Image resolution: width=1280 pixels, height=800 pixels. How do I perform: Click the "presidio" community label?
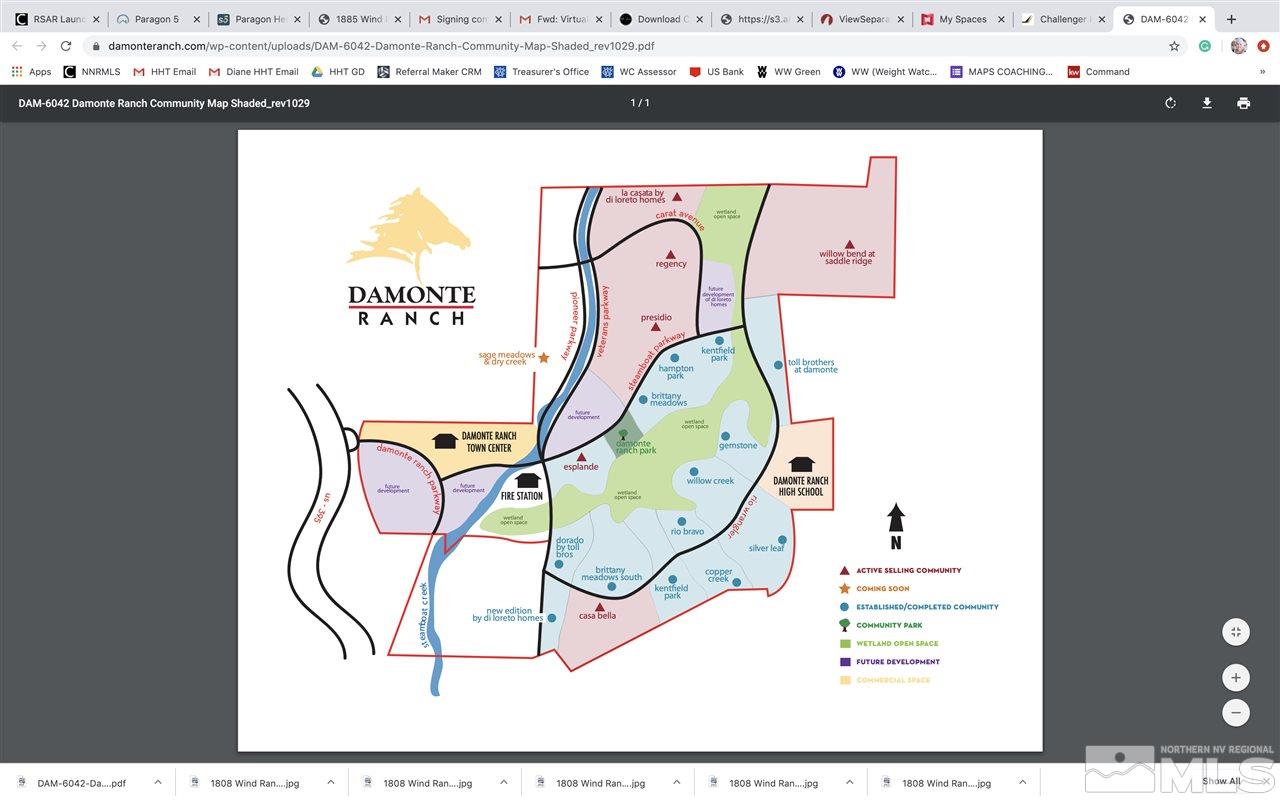click(656, 318)
